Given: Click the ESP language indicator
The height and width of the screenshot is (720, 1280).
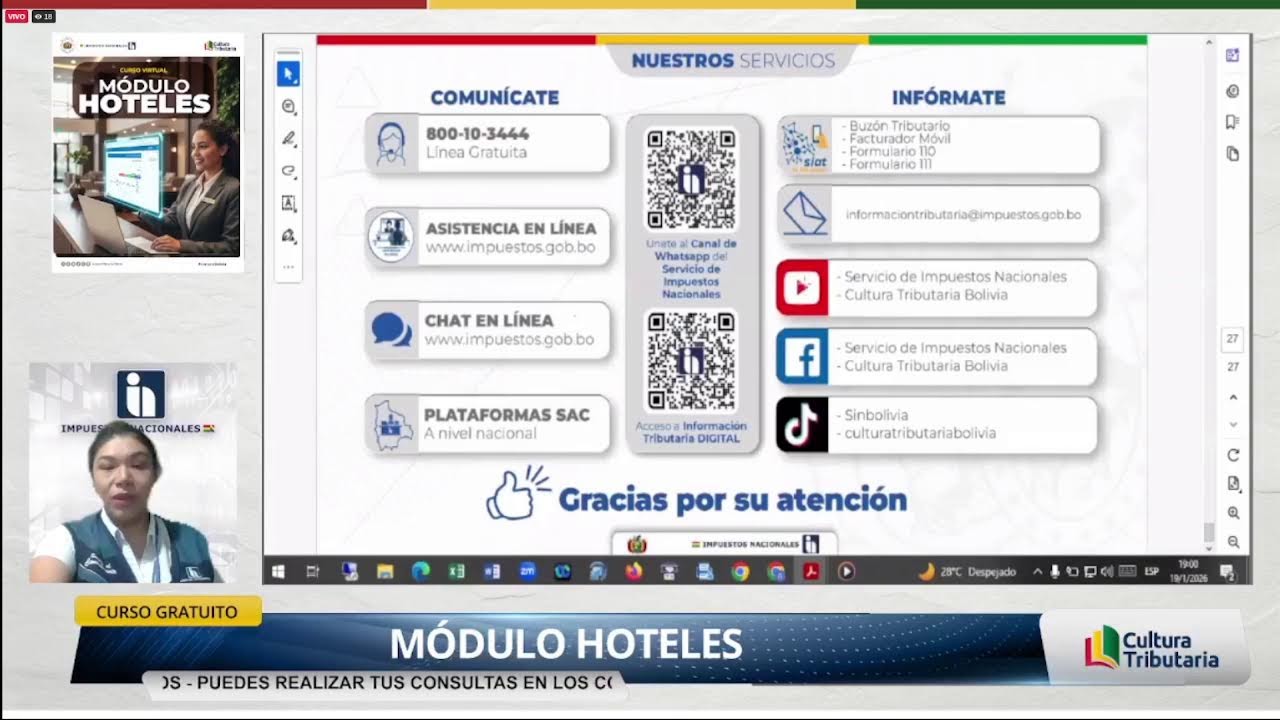Looking at the screenshot, I should tap(1152, 572).
